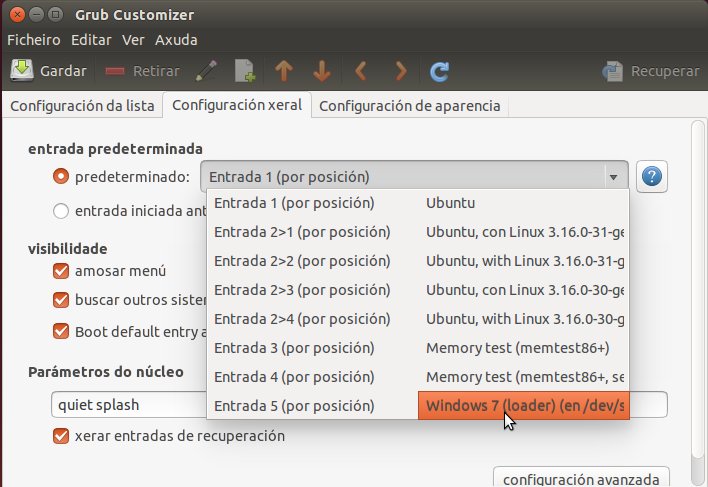Open help with blue question mark icon
The width and height of the screenshot is (708, 487).
pyautogui.click(x=652, y=176)
